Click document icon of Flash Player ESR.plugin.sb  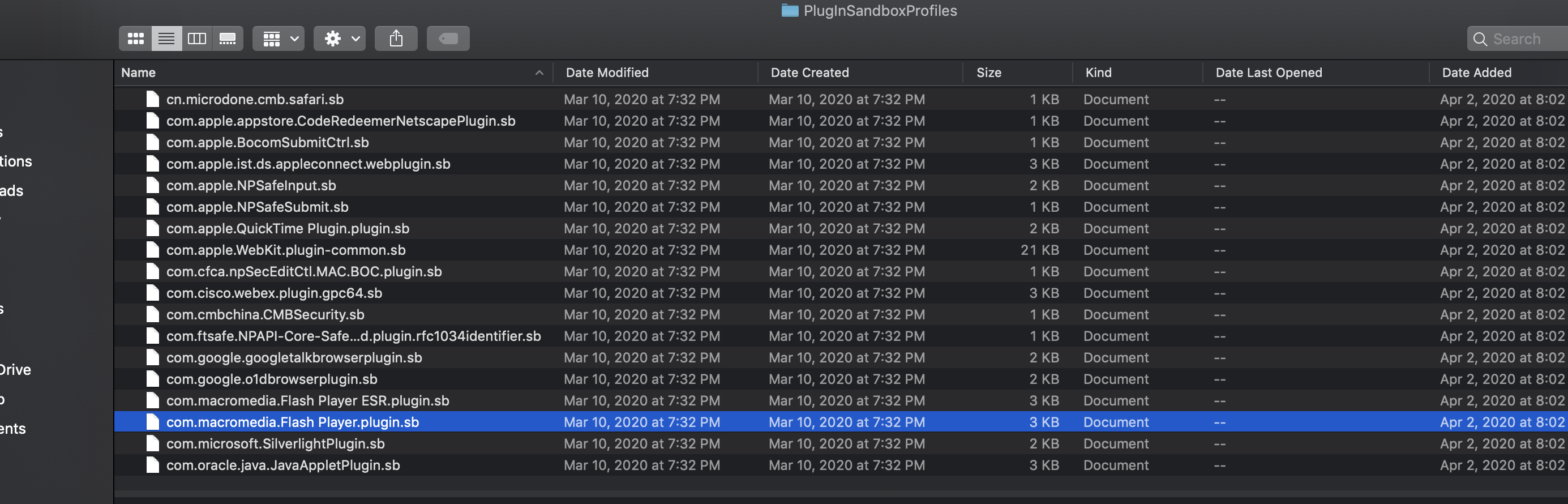(x=153, y=400)
